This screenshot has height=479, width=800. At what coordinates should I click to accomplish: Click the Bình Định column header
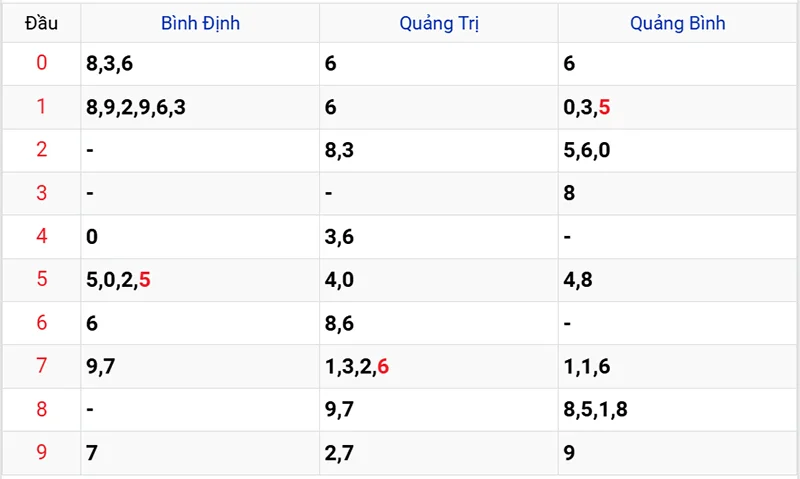(200, 23)
